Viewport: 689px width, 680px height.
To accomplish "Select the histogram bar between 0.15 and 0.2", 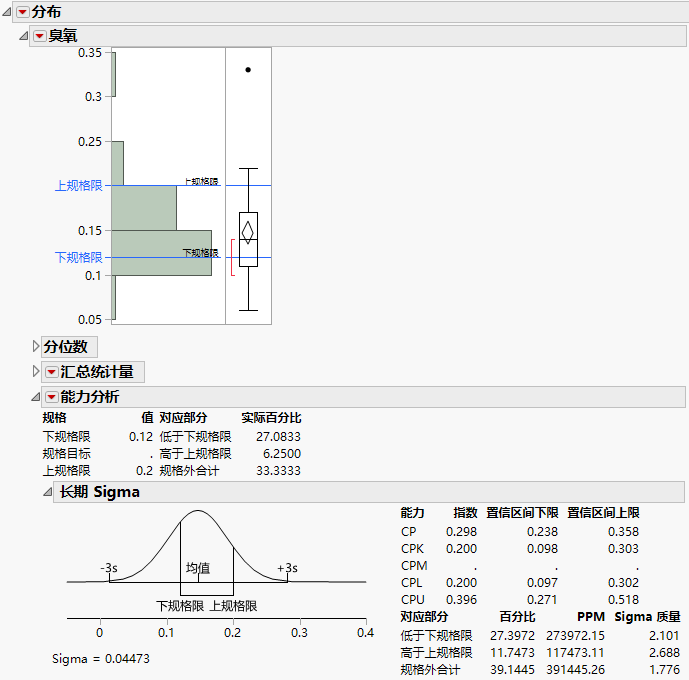I will click(x=144, y=207).
